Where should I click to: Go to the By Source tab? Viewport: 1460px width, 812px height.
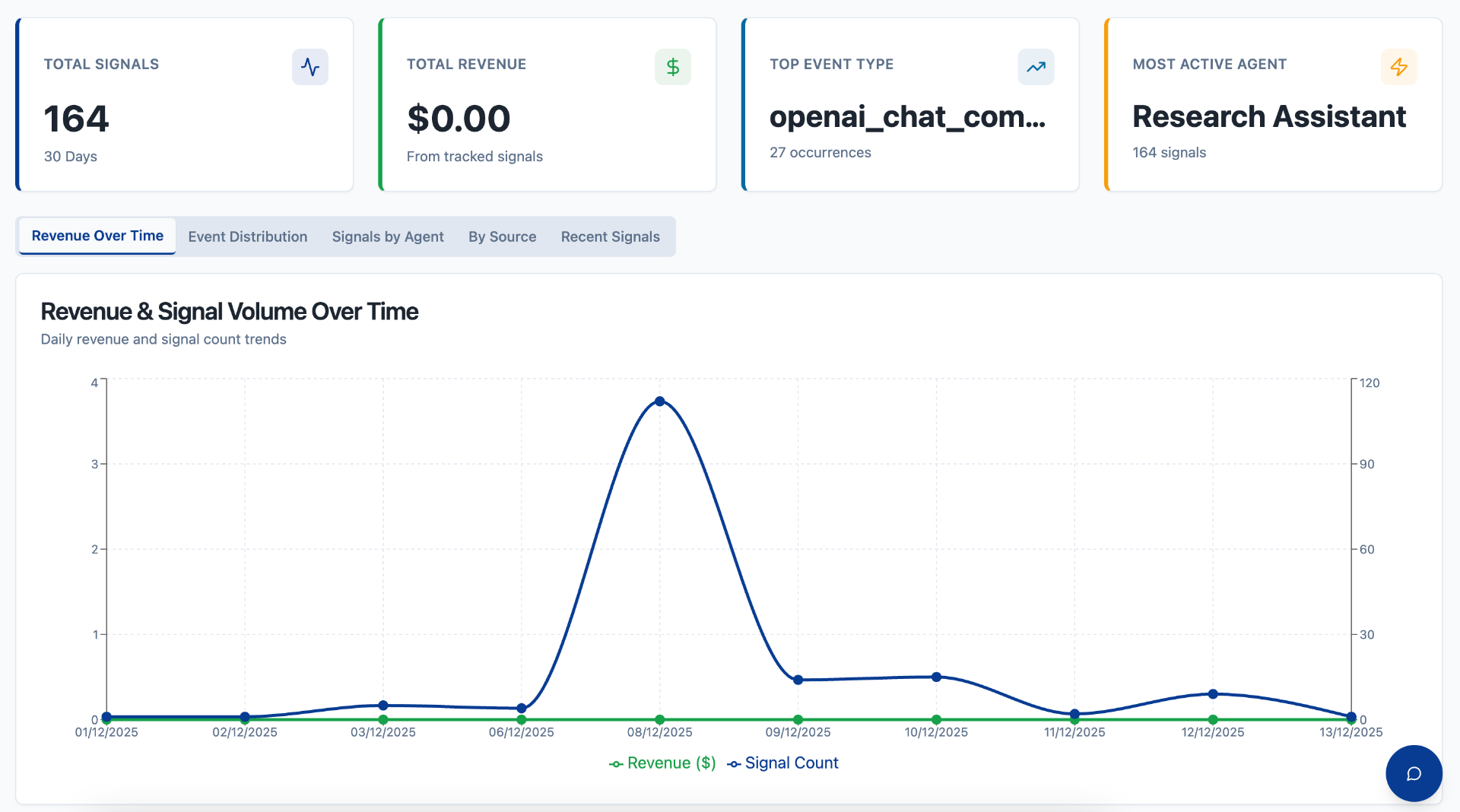(x=503, y=236)
